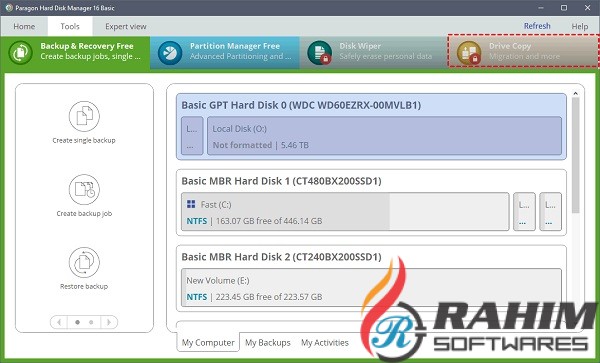
Task: Select small first partition on Hard Disk 0
Action: 192,136
